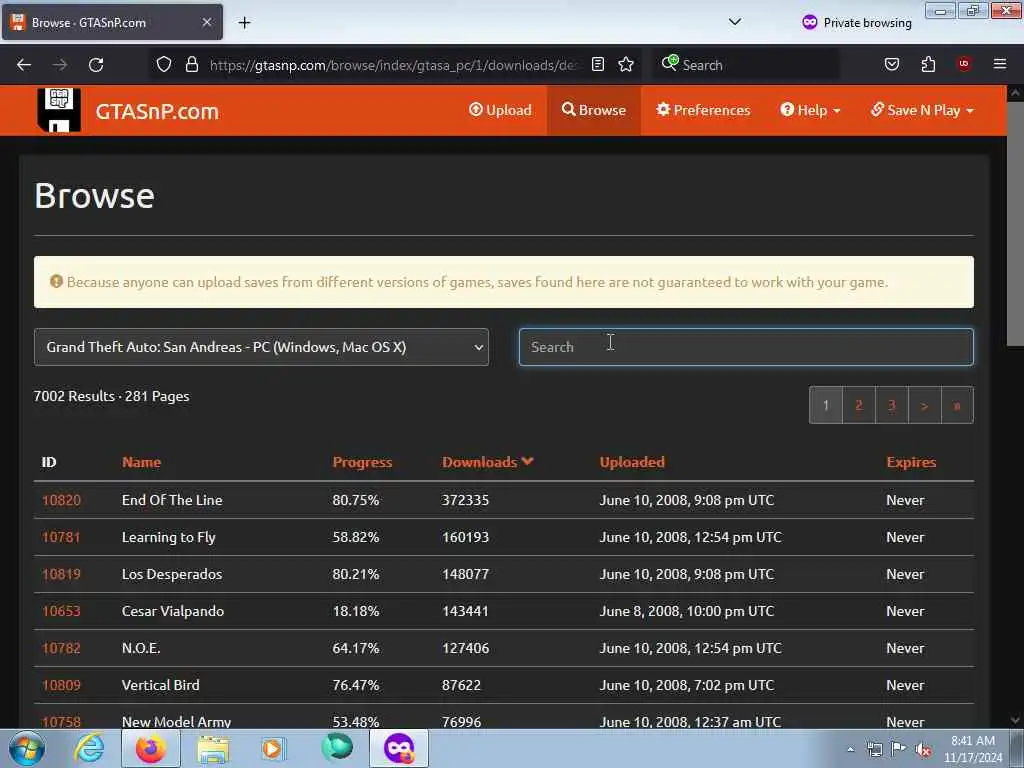The height and width of the screenshot is (768, 1024).
Task: Click the muted volume tray icon
Action: pyautogui.click(x=923, y=749)
